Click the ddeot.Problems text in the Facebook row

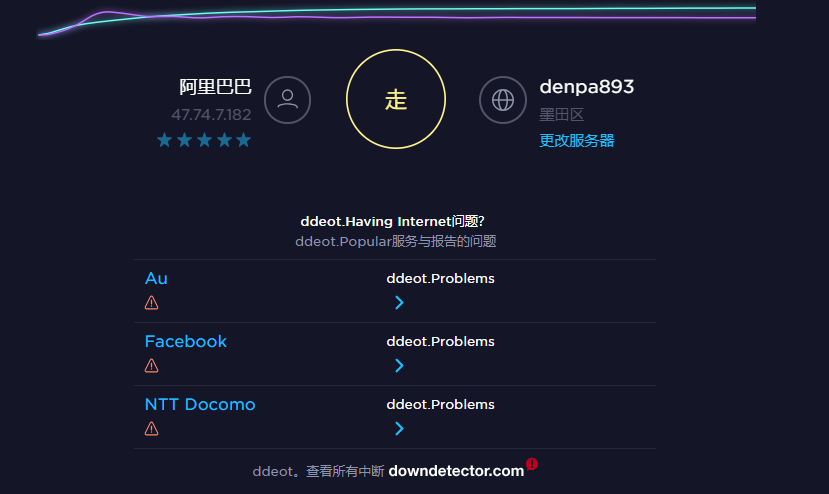(440, 342)
